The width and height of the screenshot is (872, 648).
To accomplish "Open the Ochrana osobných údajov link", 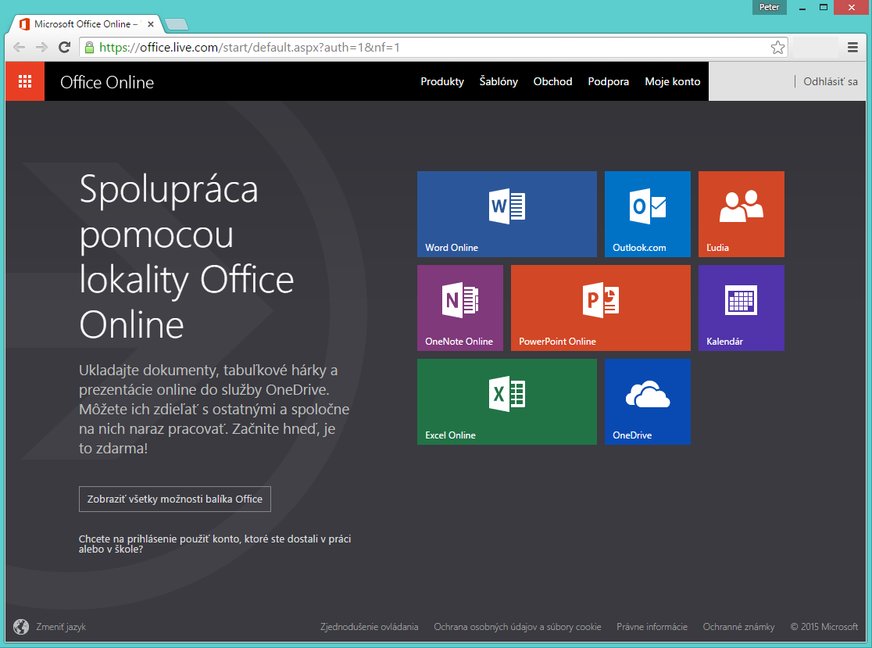I will [x=517, y=627].
